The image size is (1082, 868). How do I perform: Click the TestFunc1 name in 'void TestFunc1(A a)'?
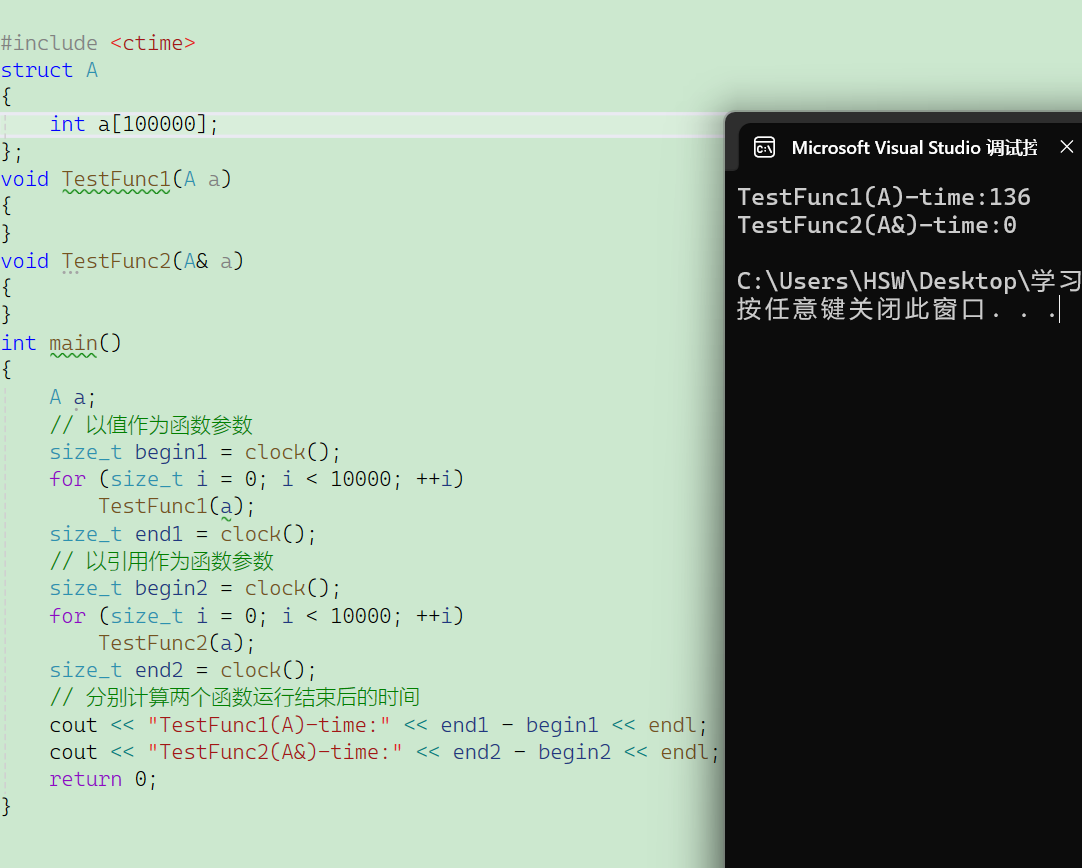point(116,179)
